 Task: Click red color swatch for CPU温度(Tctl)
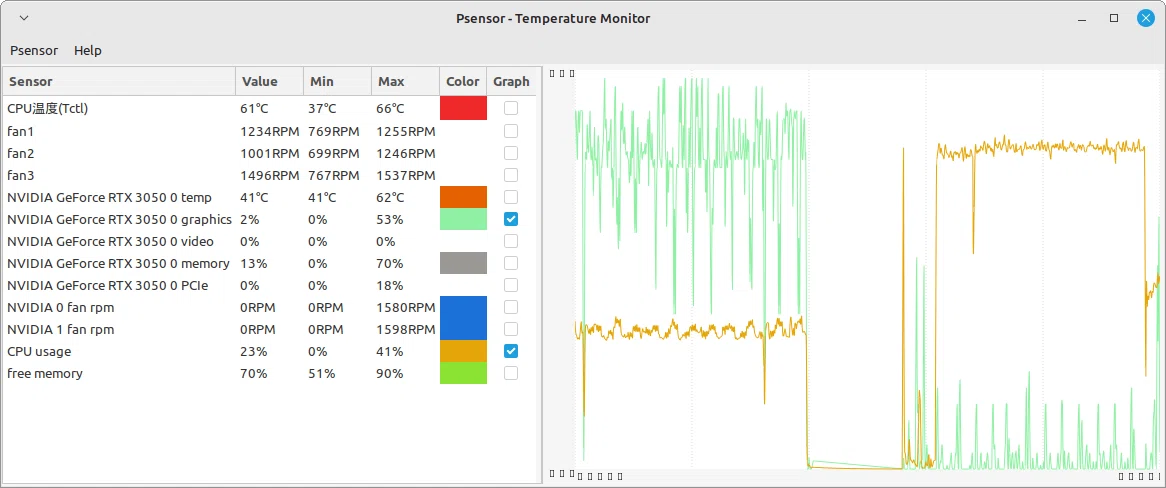463,109
